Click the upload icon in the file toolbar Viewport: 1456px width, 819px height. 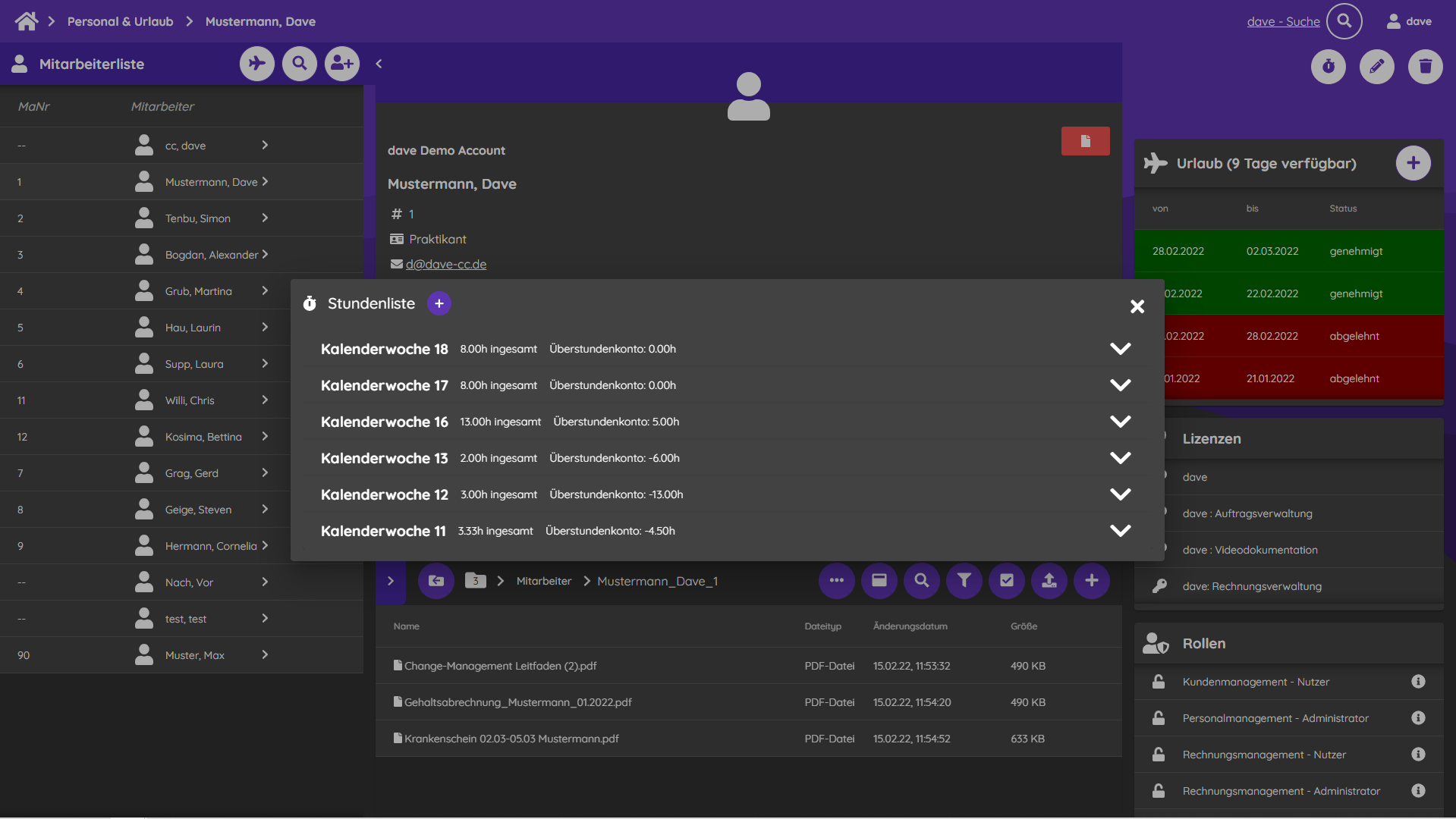(x=1049, y=581)
